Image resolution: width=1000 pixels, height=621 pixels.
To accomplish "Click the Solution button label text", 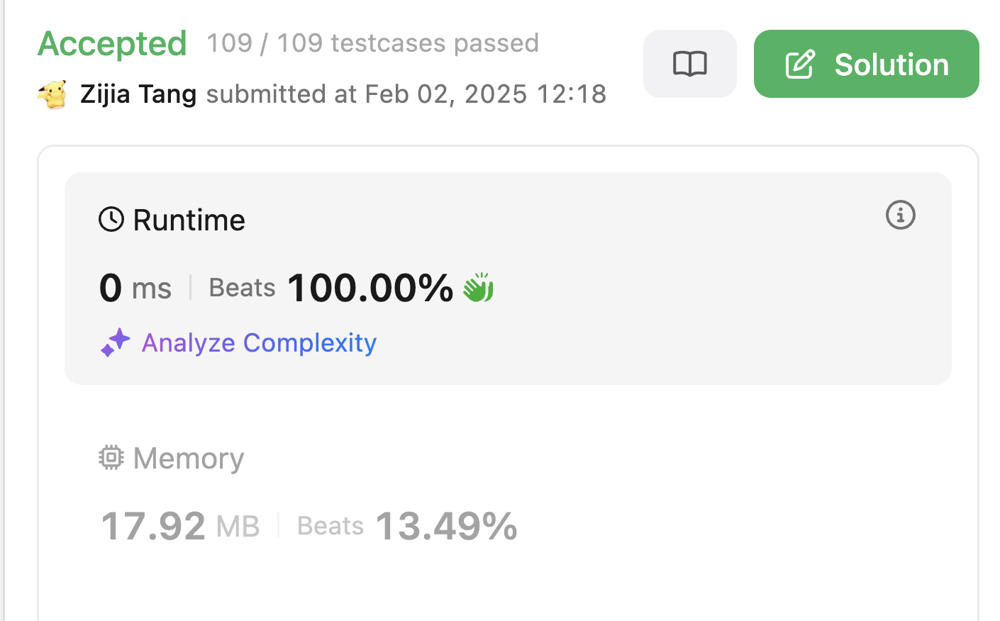I will click(891, 65).
